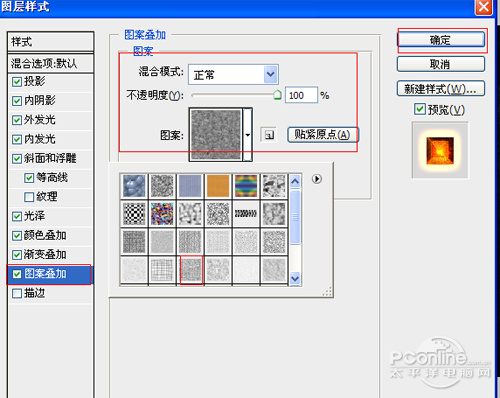The image size is (500, 398).
Task: Click the pattern list scroll down arrow
Action: 295,278
